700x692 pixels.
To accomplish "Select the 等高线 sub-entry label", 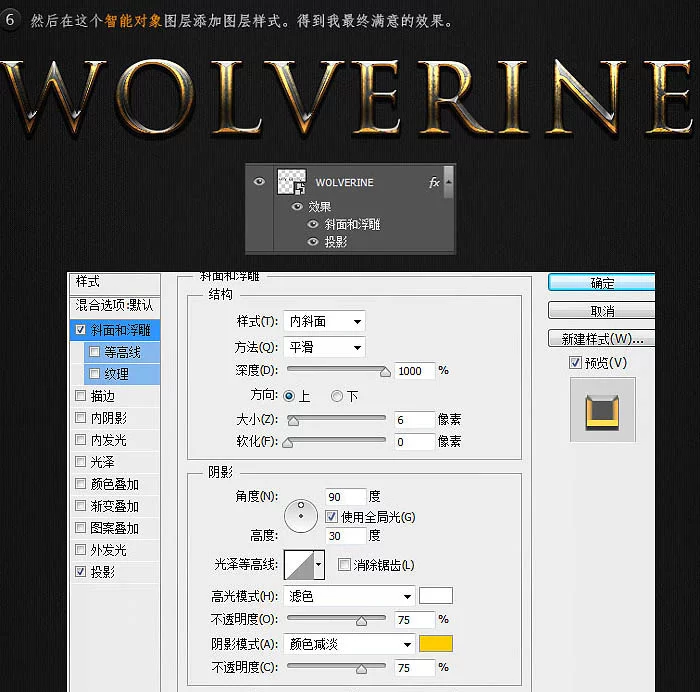I will tap(122, 352).
